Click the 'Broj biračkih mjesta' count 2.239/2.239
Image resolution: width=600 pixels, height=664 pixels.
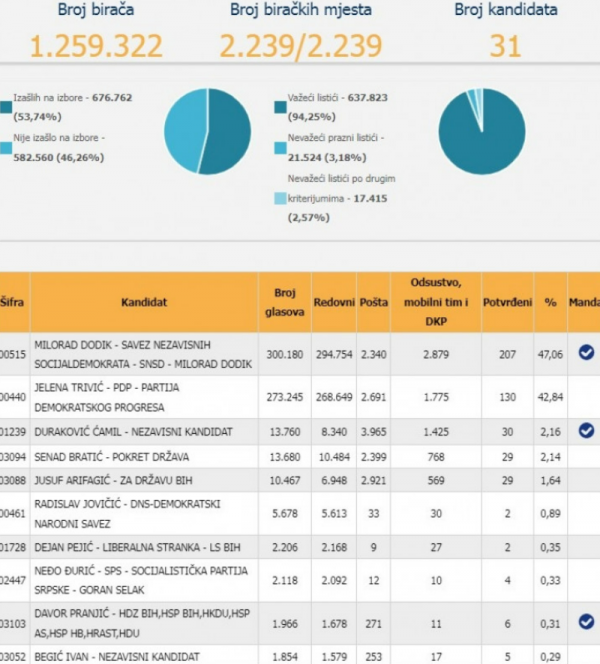pyautogui.click(x=299, y=47)
